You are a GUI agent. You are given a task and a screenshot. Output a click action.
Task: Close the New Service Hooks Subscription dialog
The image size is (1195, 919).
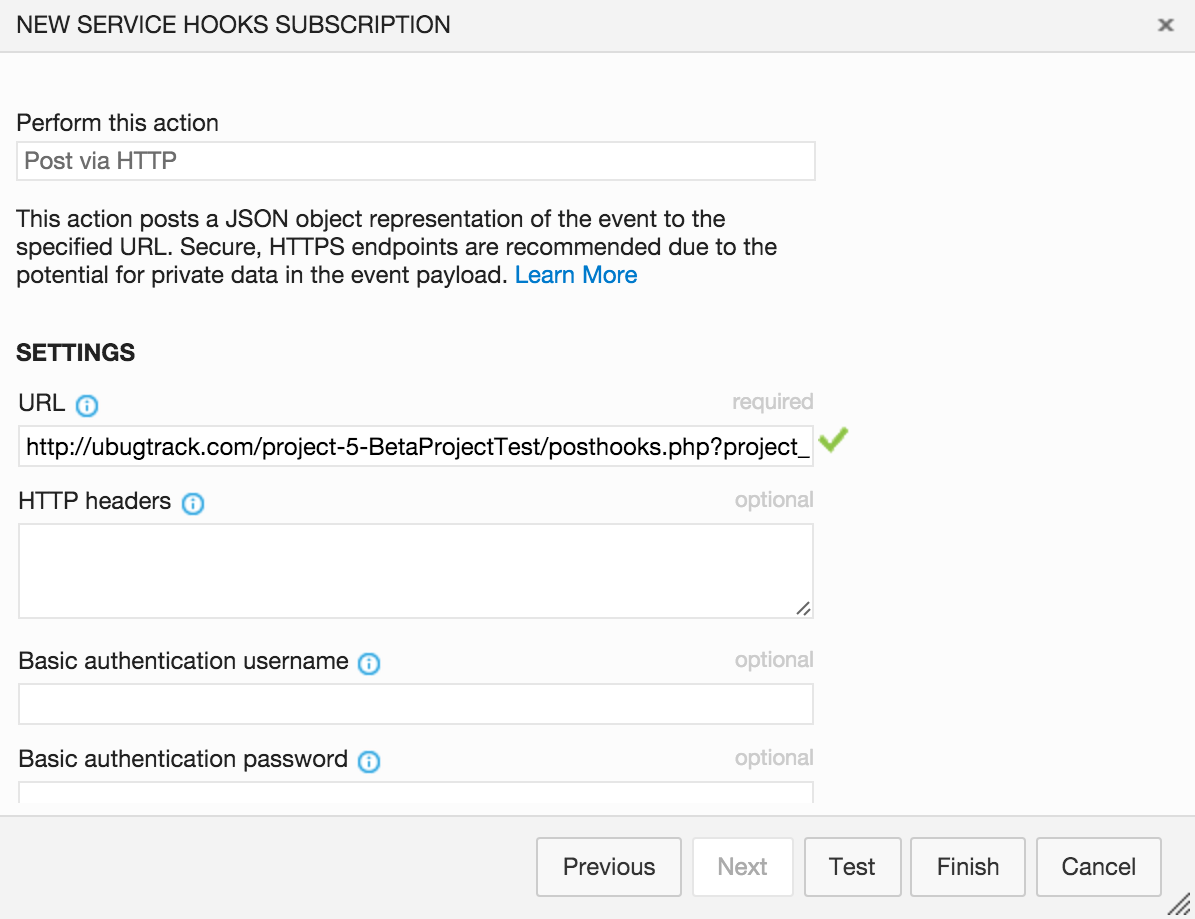(1165, 25)
